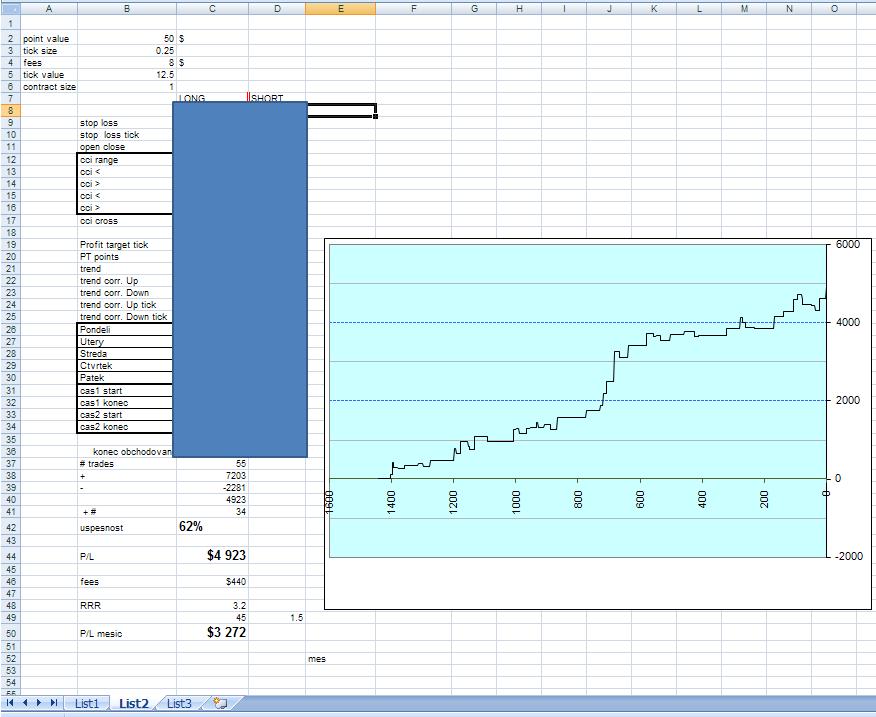Click the 'uspesnost' label
The image size is (876, 717).
[x=101, y=528]
